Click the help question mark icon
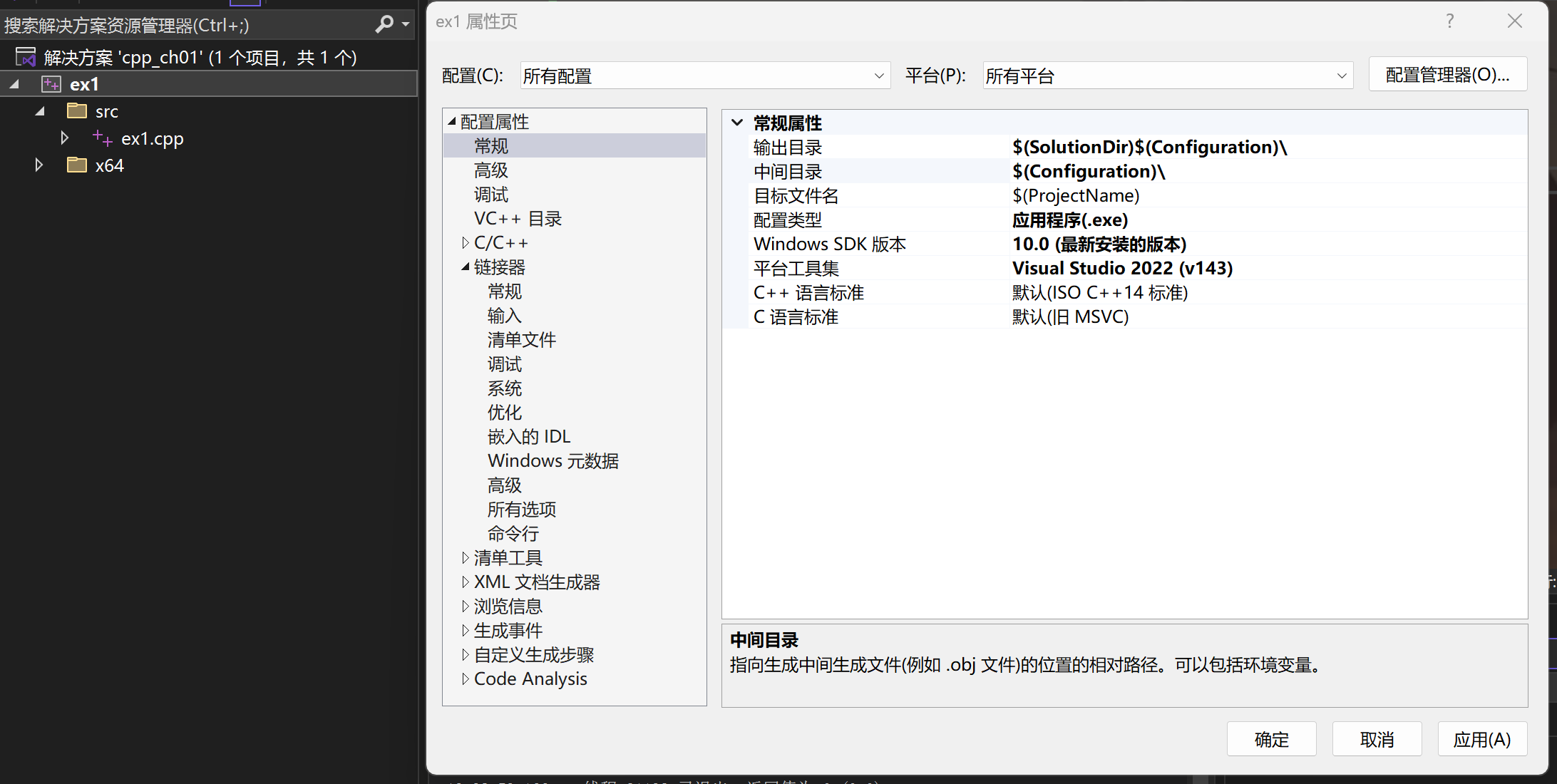Screen dimensions: 1557x784 coord(1449,21)
